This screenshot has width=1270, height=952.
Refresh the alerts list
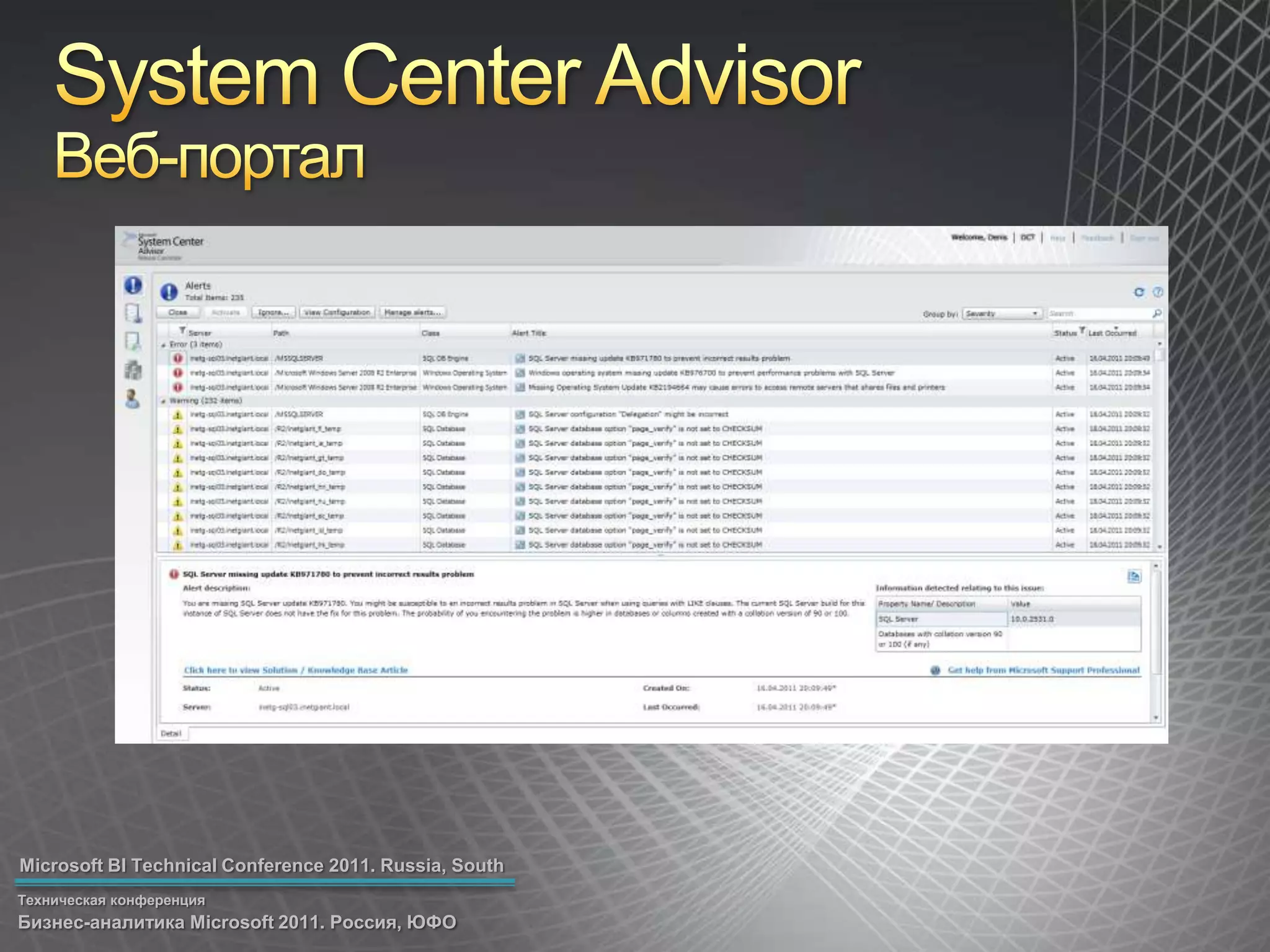[x=1139, y=292]
